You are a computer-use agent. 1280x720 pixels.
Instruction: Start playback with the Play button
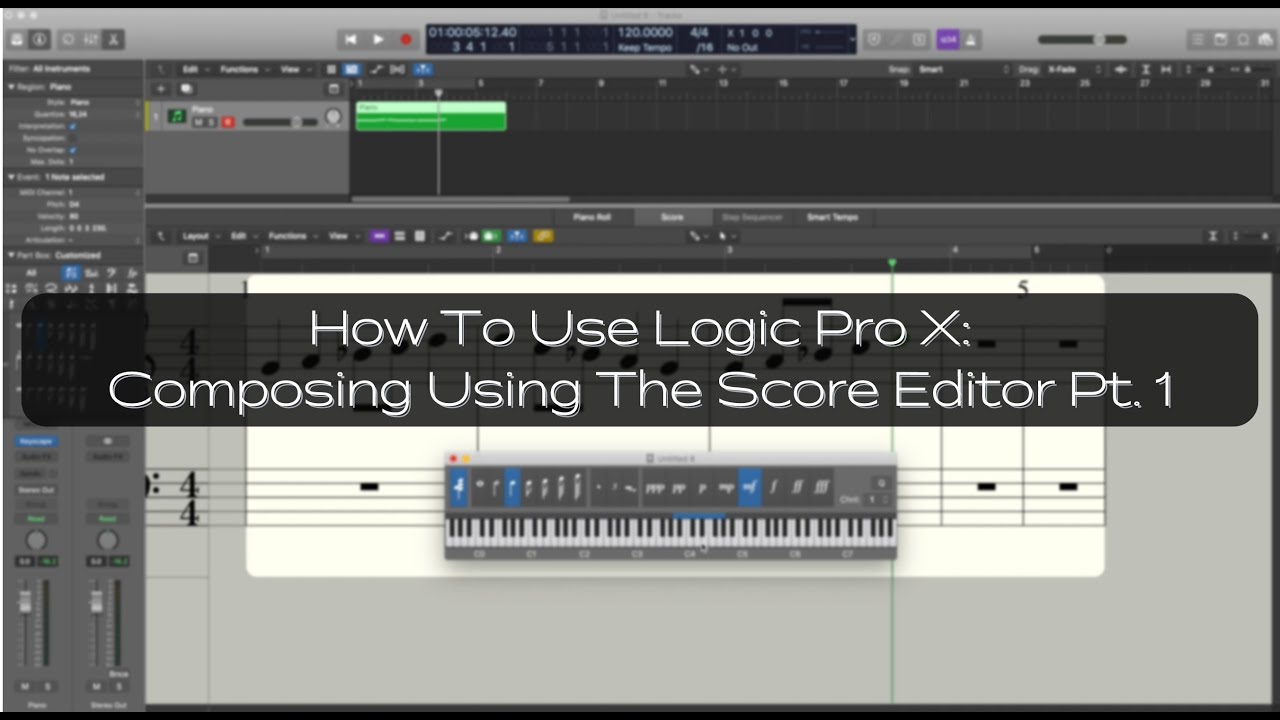point(378,39)
